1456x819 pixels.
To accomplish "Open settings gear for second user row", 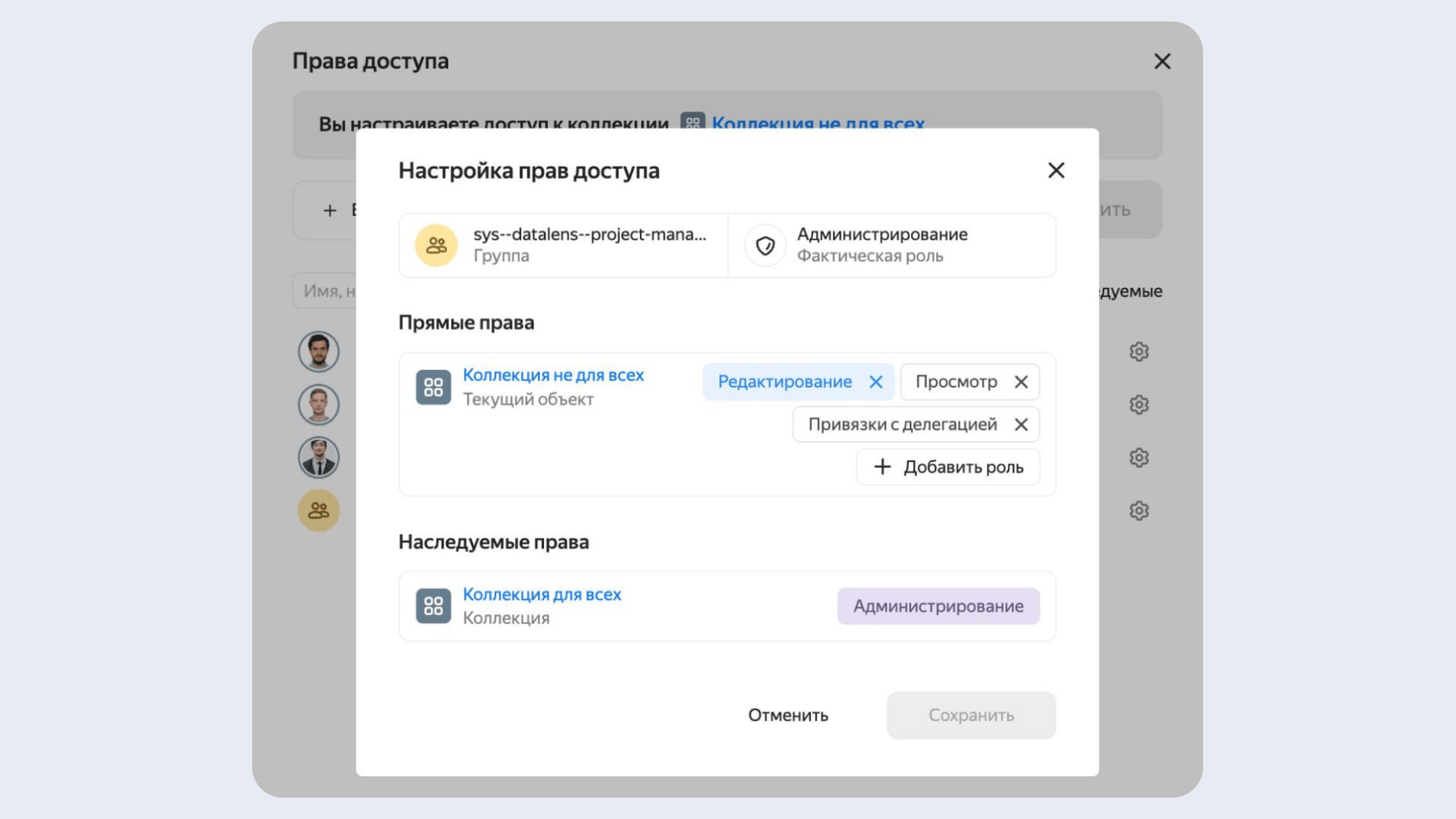I will coord(1139,405).
